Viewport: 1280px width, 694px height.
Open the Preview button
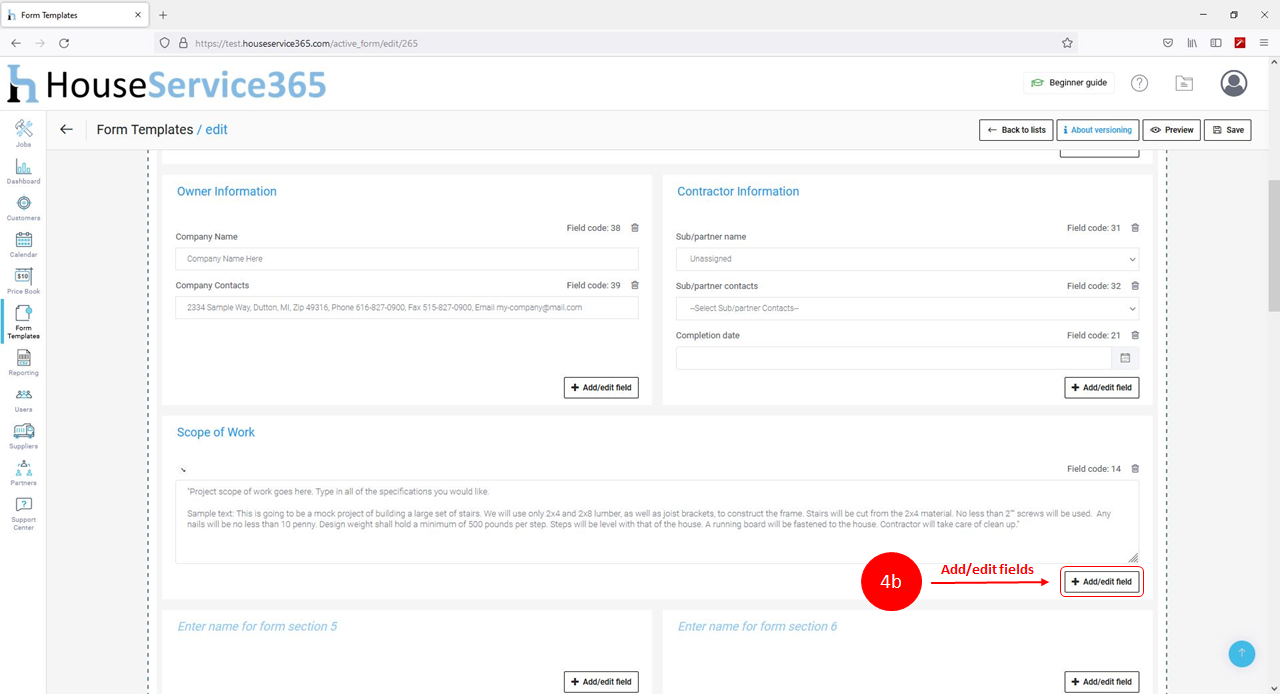coord(1171,130)
